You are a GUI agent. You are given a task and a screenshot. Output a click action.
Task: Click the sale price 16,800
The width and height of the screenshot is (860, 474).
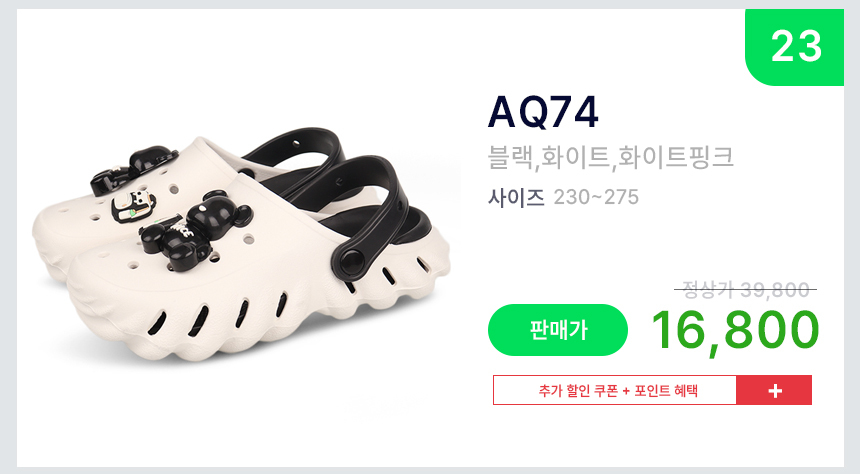[735, 331]
